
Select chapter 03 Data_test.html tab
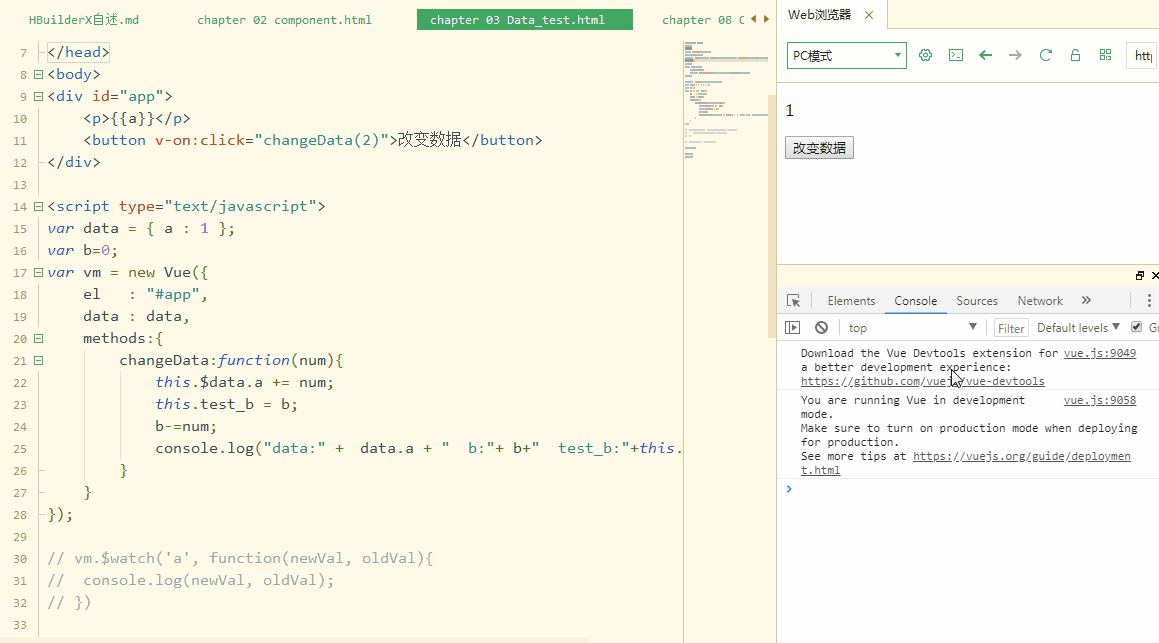[525, 20]
